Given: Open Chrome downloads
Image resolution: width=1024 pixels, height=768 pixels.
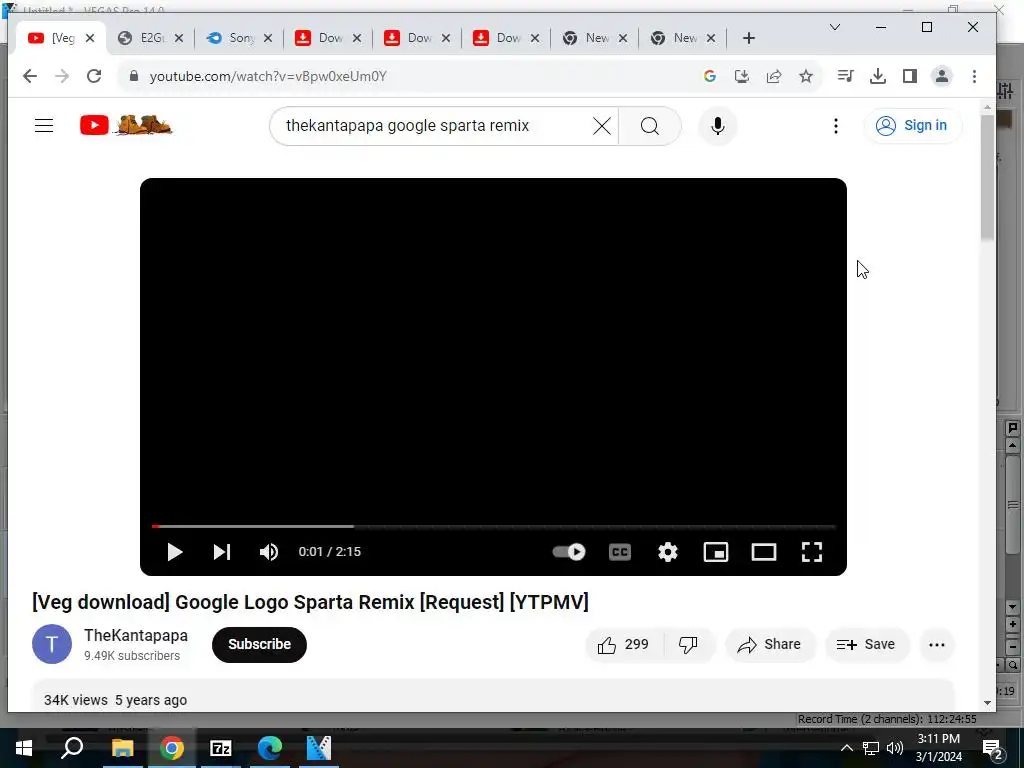Looking at the screenshot, I should (878, 76).
